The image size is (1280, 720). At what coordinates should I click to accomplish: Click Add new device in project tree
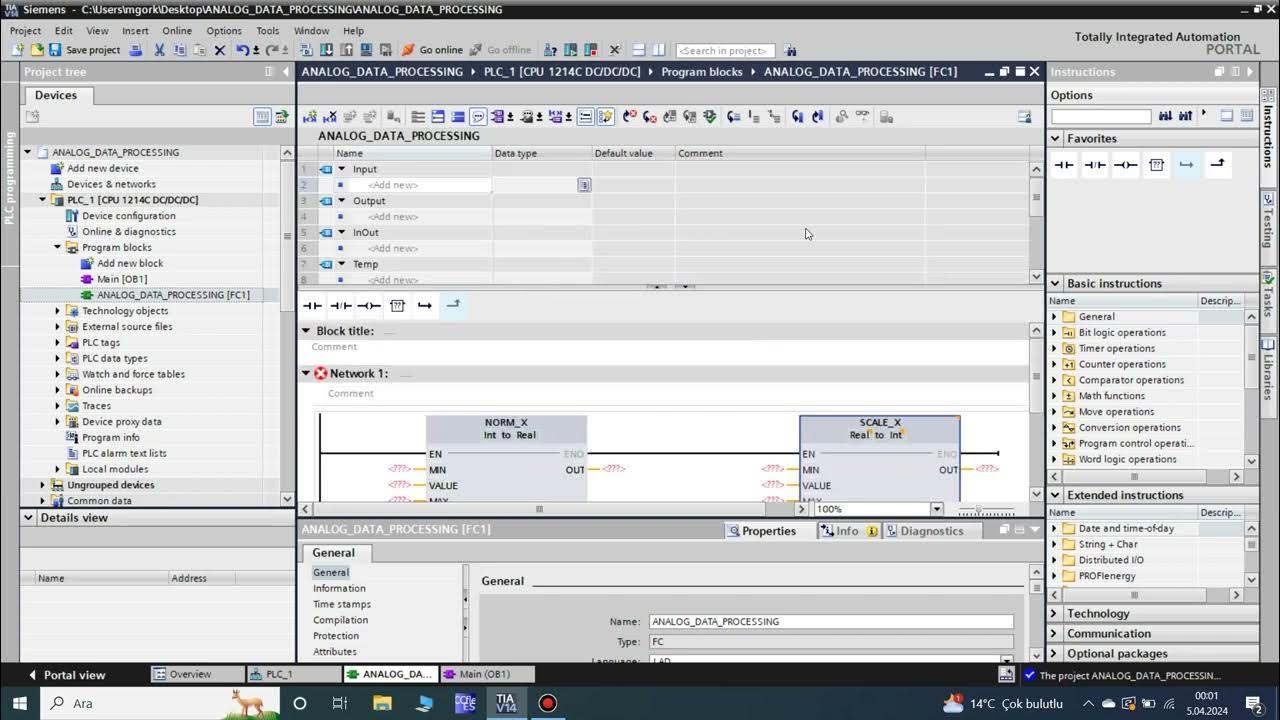(102, 168)
